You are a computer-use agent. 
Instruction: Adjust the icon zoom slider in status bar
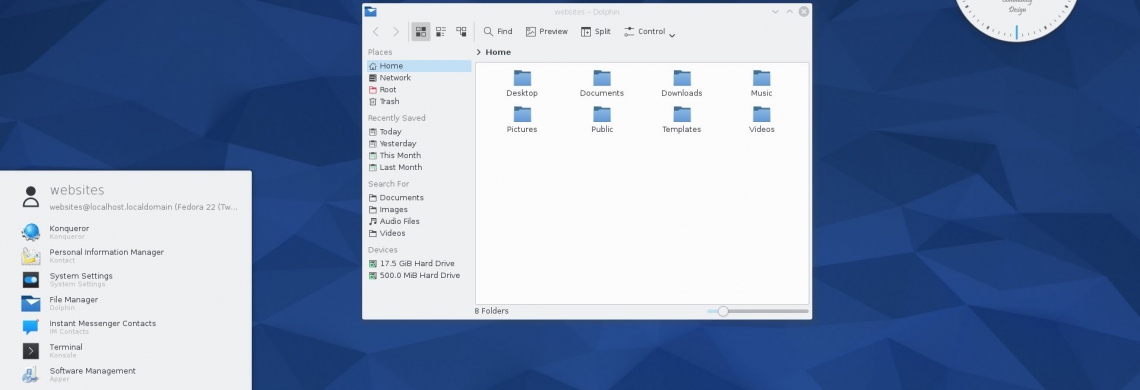coord(758,311)
